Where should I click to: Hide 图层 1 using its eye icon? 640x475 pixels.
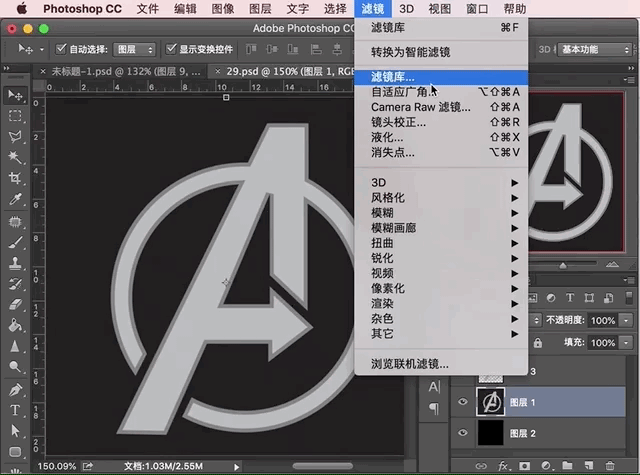point(462,401)
